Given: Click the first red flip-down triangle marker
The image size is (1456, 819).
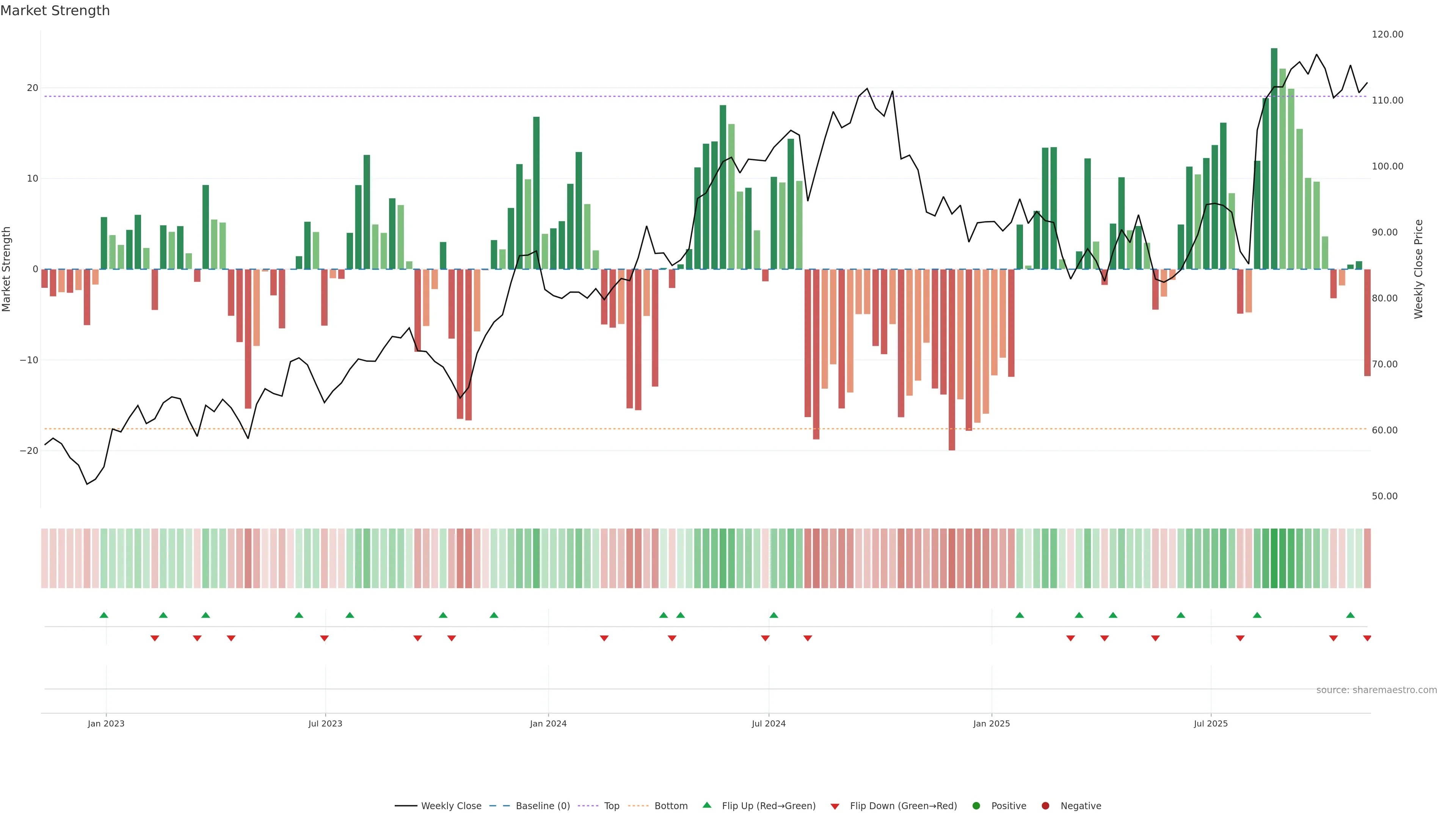Looking at the screenshot, I should [x=154, y=638].
